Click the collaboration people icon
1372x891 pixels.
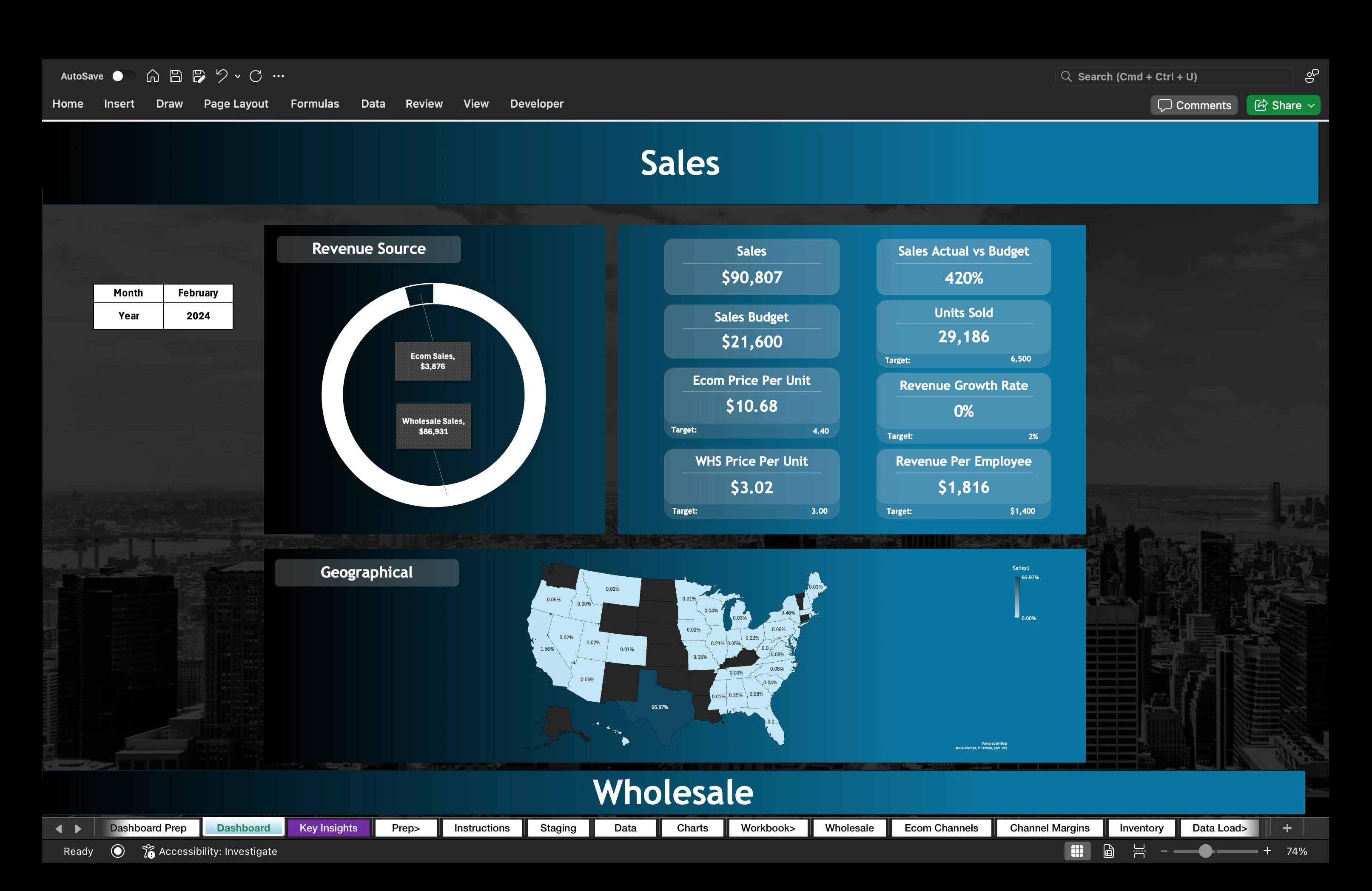click(1312, 76)
